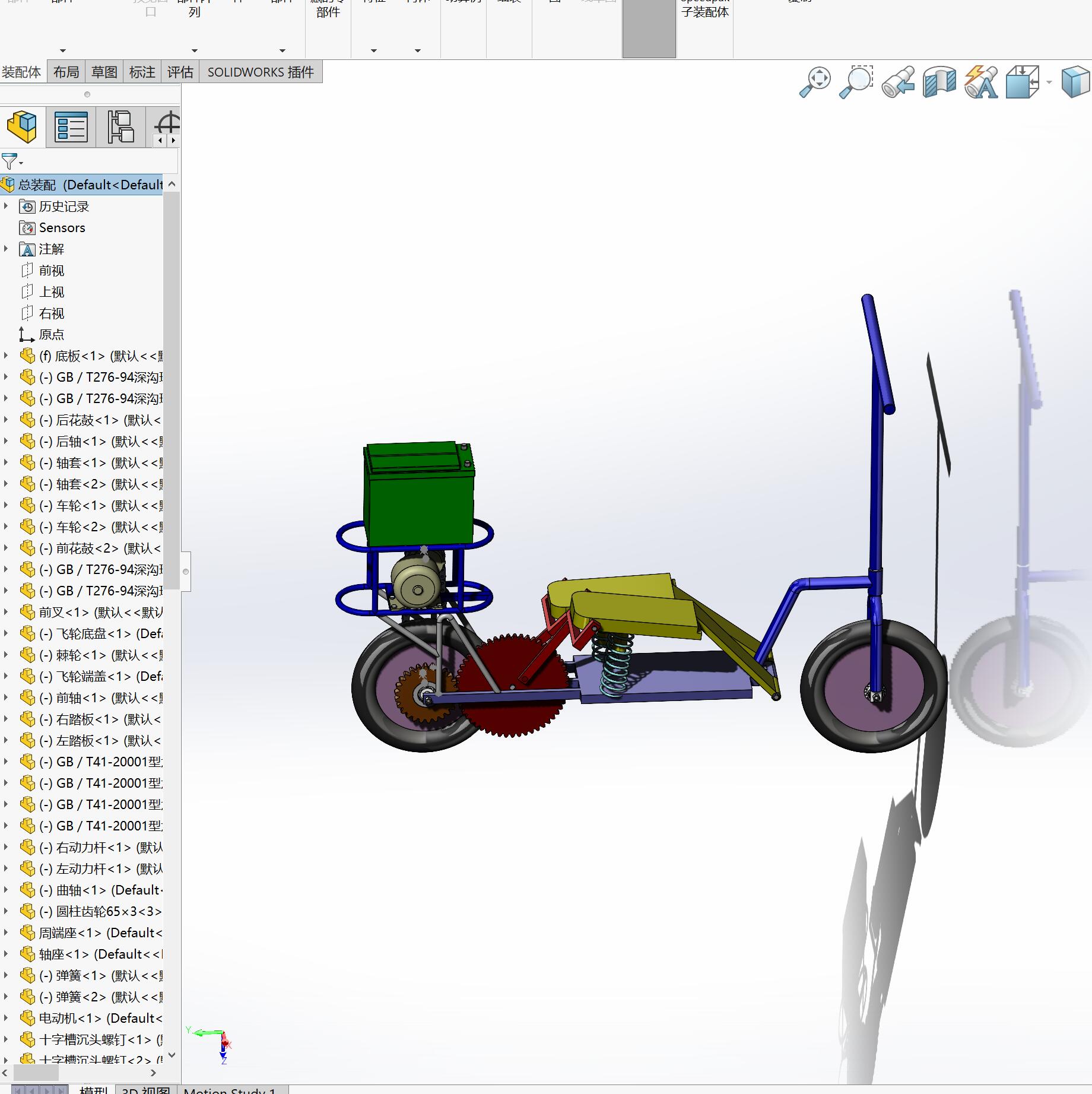Screen dimensions: 1092x1094
Task: Open the Display Style cube icon
Action: pyautogui.click(x=1075, y=82)
